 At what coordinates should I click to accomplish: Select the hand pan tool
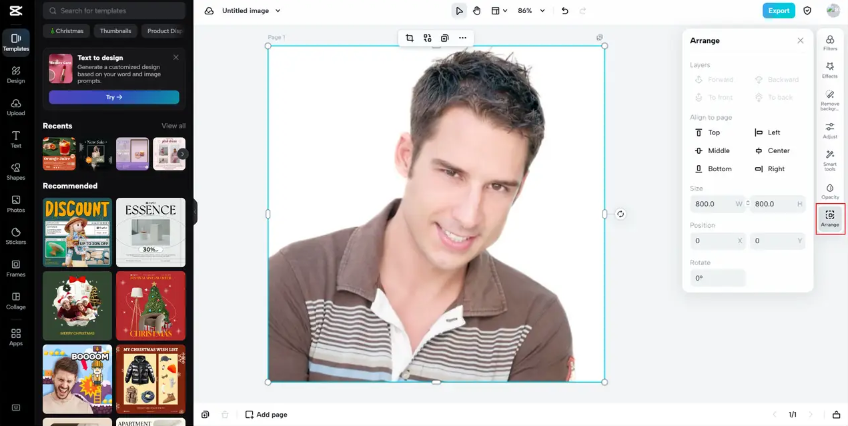click(476, 11)
